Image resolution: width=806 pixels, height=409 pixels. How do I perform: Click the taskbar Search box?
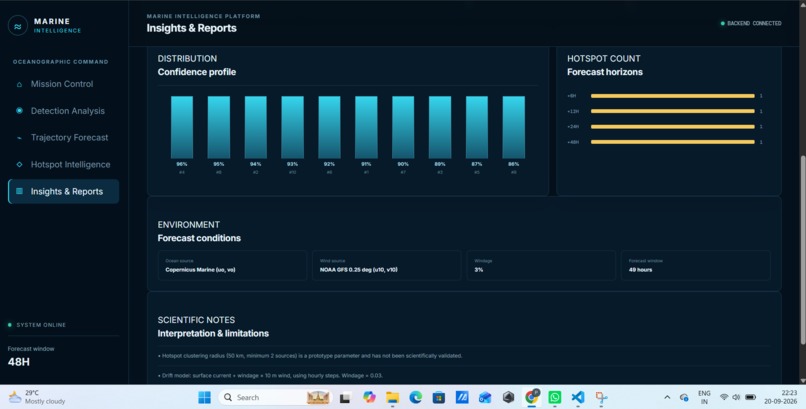[276, 397]
